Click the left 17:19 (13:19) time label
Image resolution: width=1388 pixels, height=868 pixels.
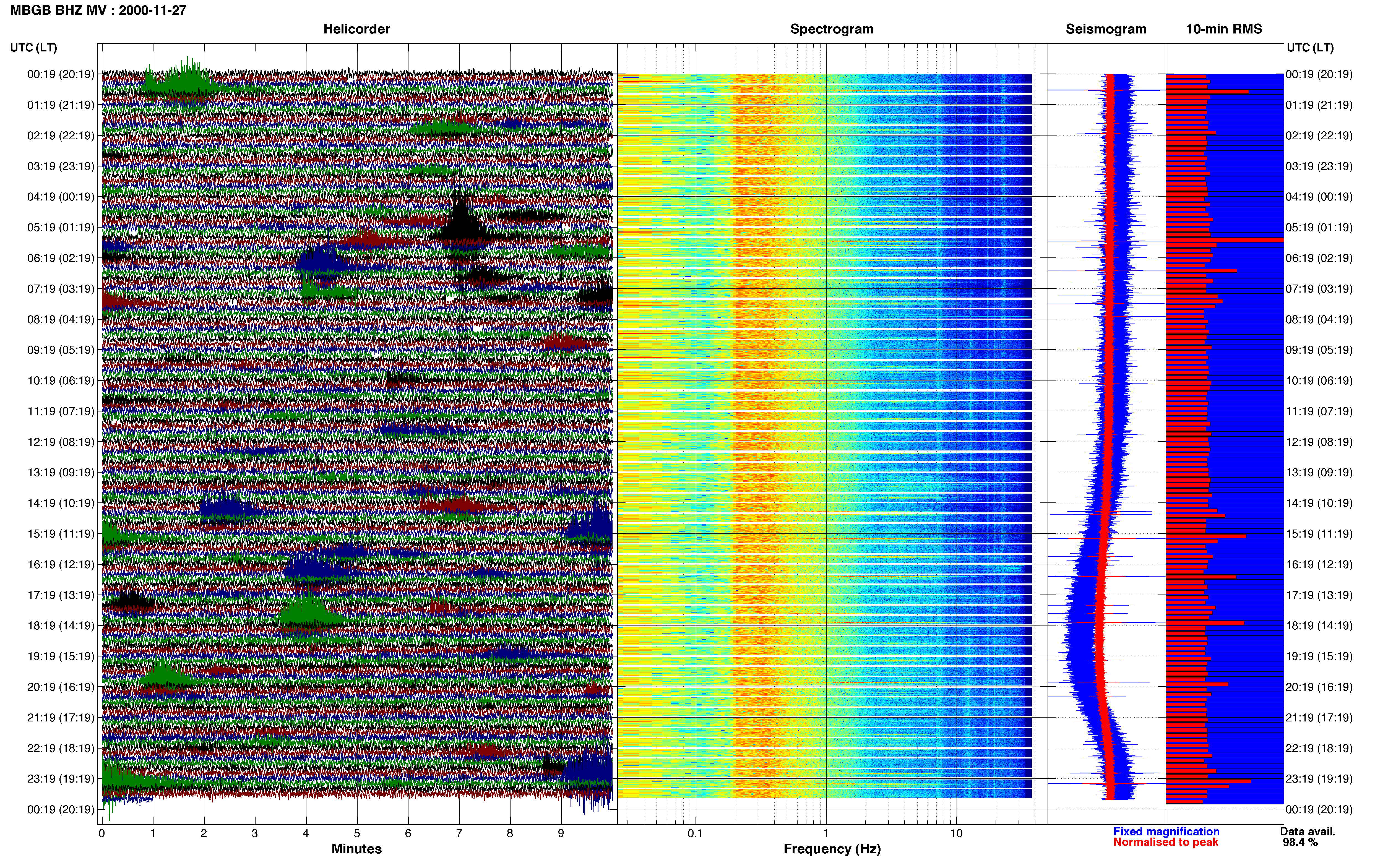tap(60, 595)
